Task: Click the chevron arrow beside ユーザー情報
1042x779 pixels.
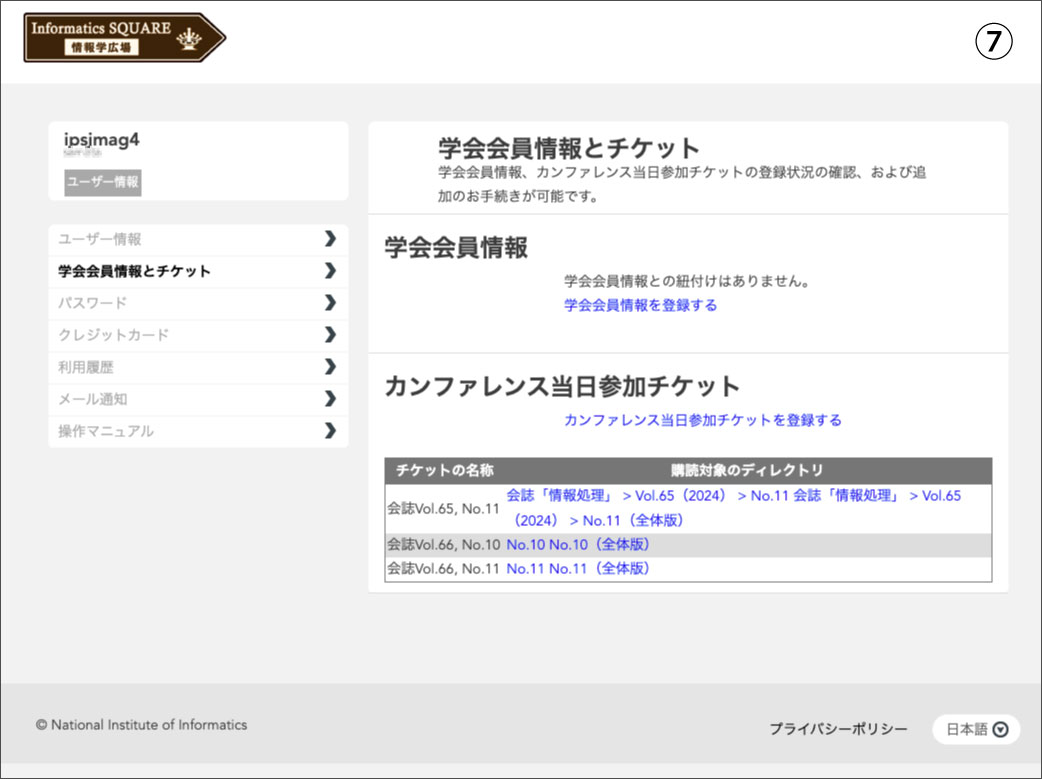Action: [x=330, y=239]
